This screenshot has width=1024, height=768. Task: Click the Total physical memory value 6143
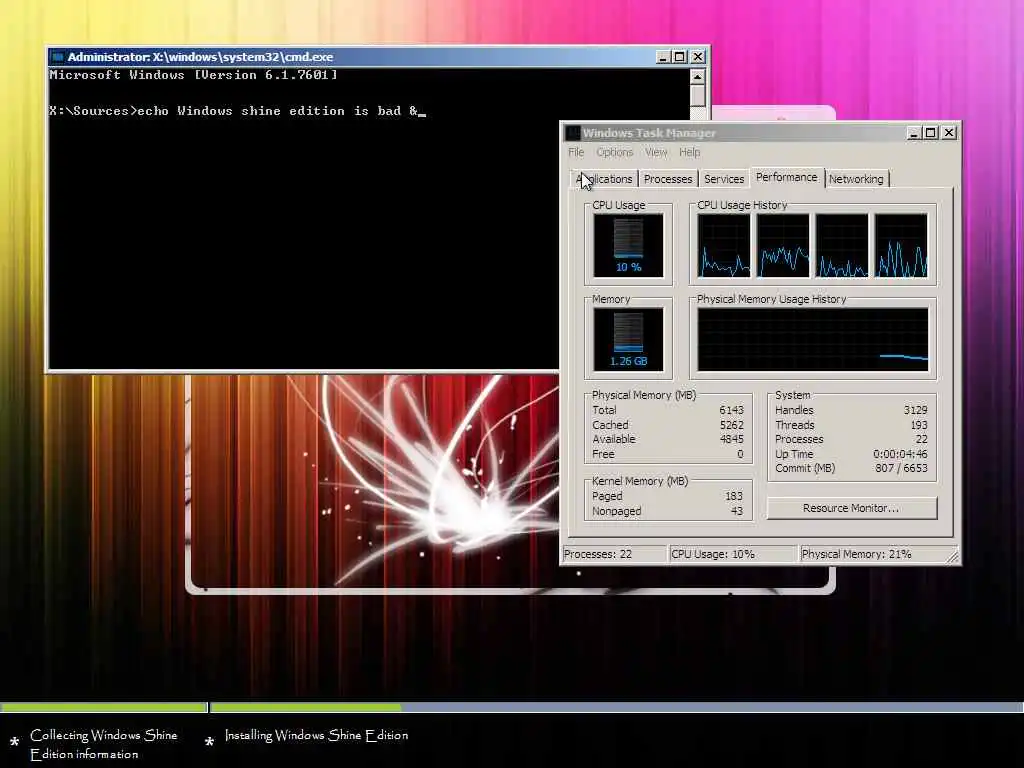coord(731,410)
